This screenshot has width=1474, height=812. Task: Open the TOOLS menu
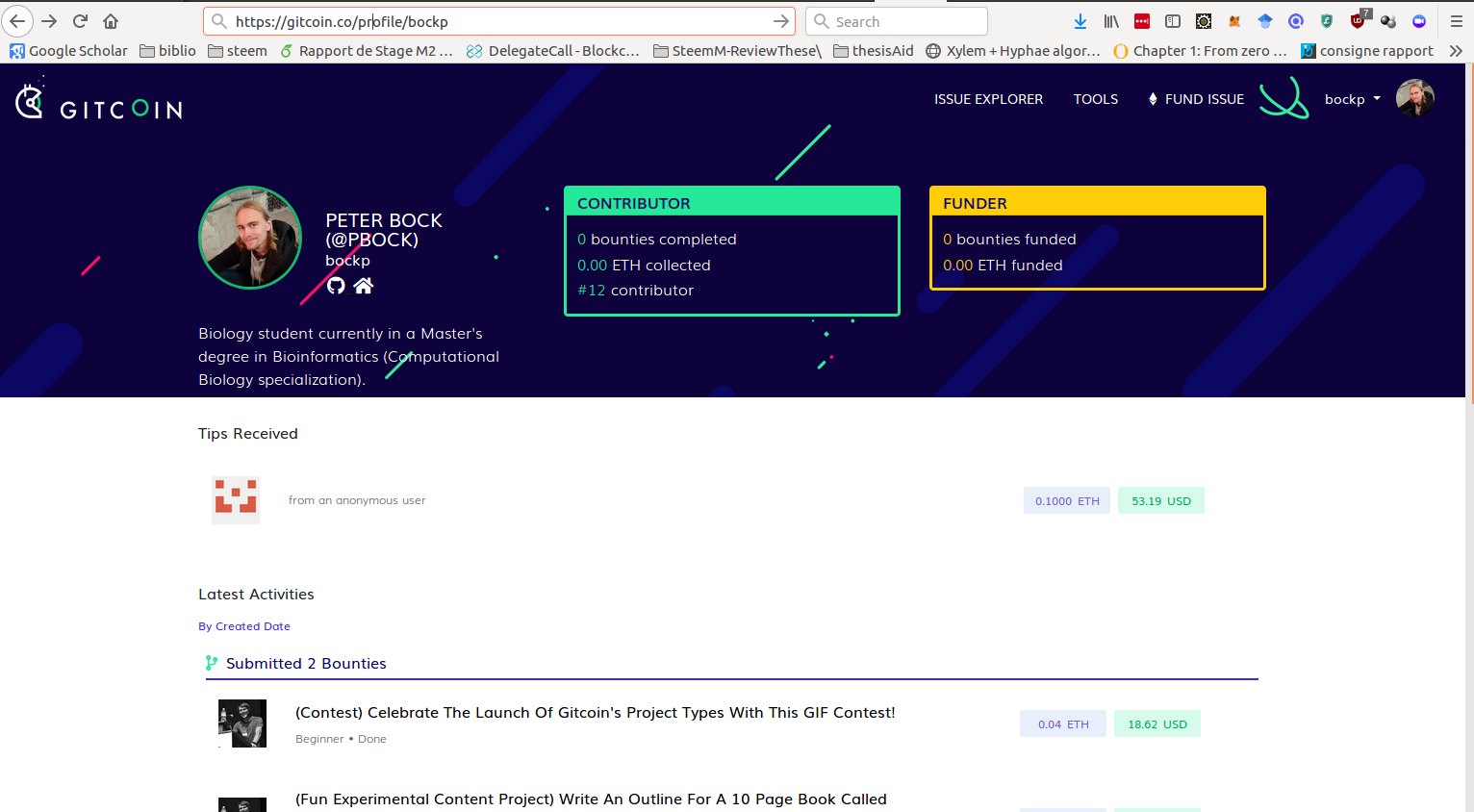coord(1095,99)
